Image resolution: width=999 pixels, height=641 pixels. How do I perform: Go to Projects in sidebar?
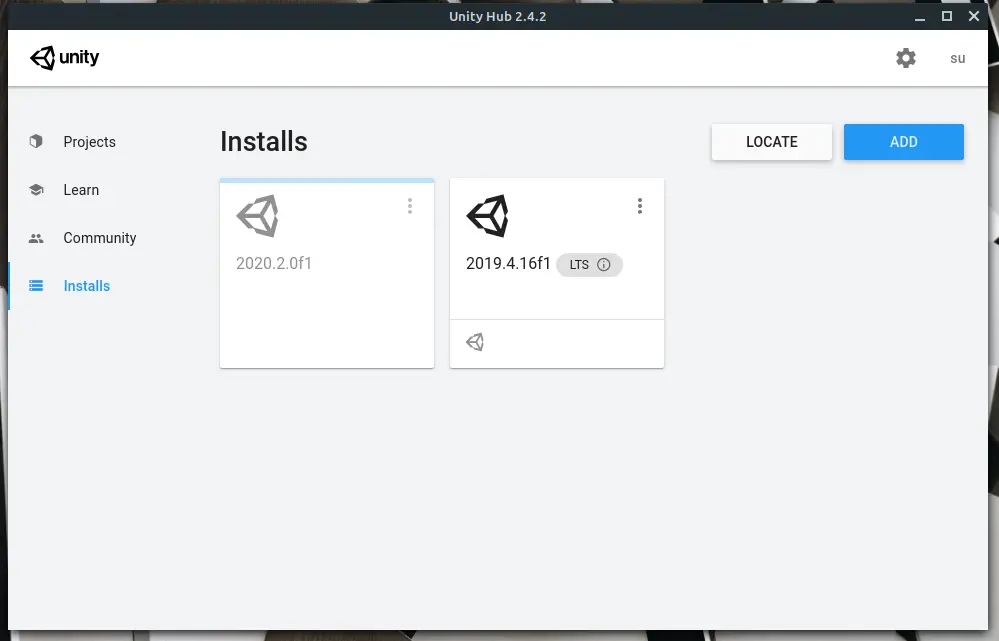(x=89, y=141)
